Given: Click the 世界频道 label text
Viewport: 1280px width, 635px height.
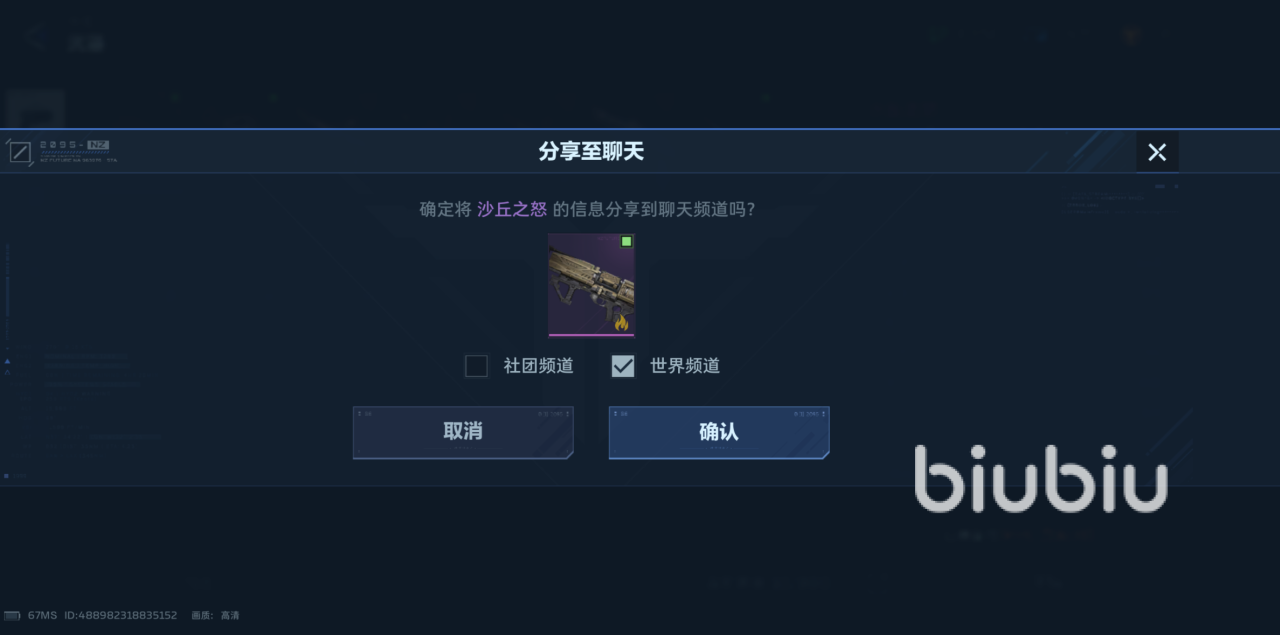Looking at the screenshot, I should click(x=685, y=366).
